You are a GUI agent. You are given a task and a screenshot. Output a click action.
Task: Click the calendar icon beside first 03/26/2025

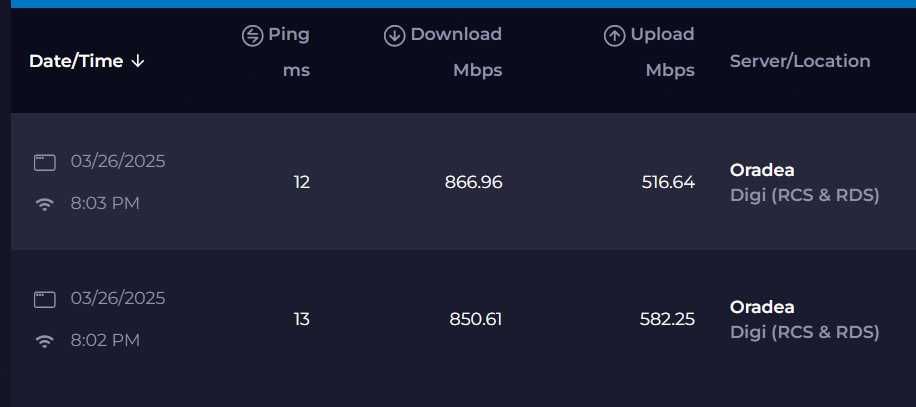pos(44,162)
